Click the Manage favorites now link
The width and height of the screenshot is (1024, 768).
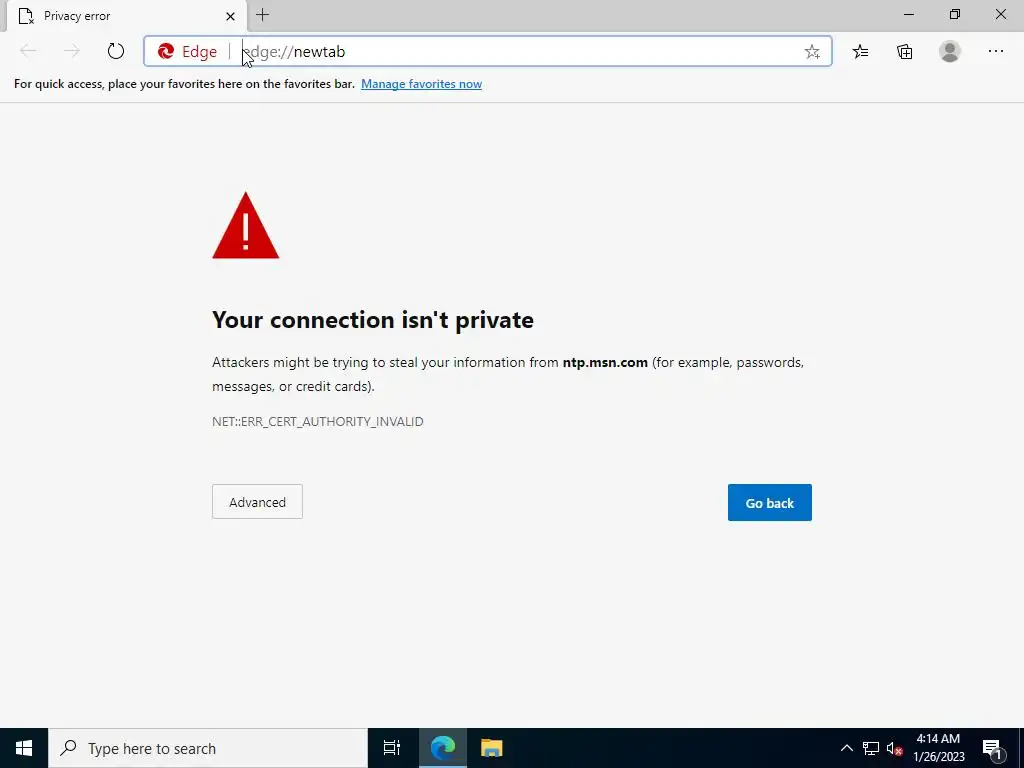(x=421, y=84)
